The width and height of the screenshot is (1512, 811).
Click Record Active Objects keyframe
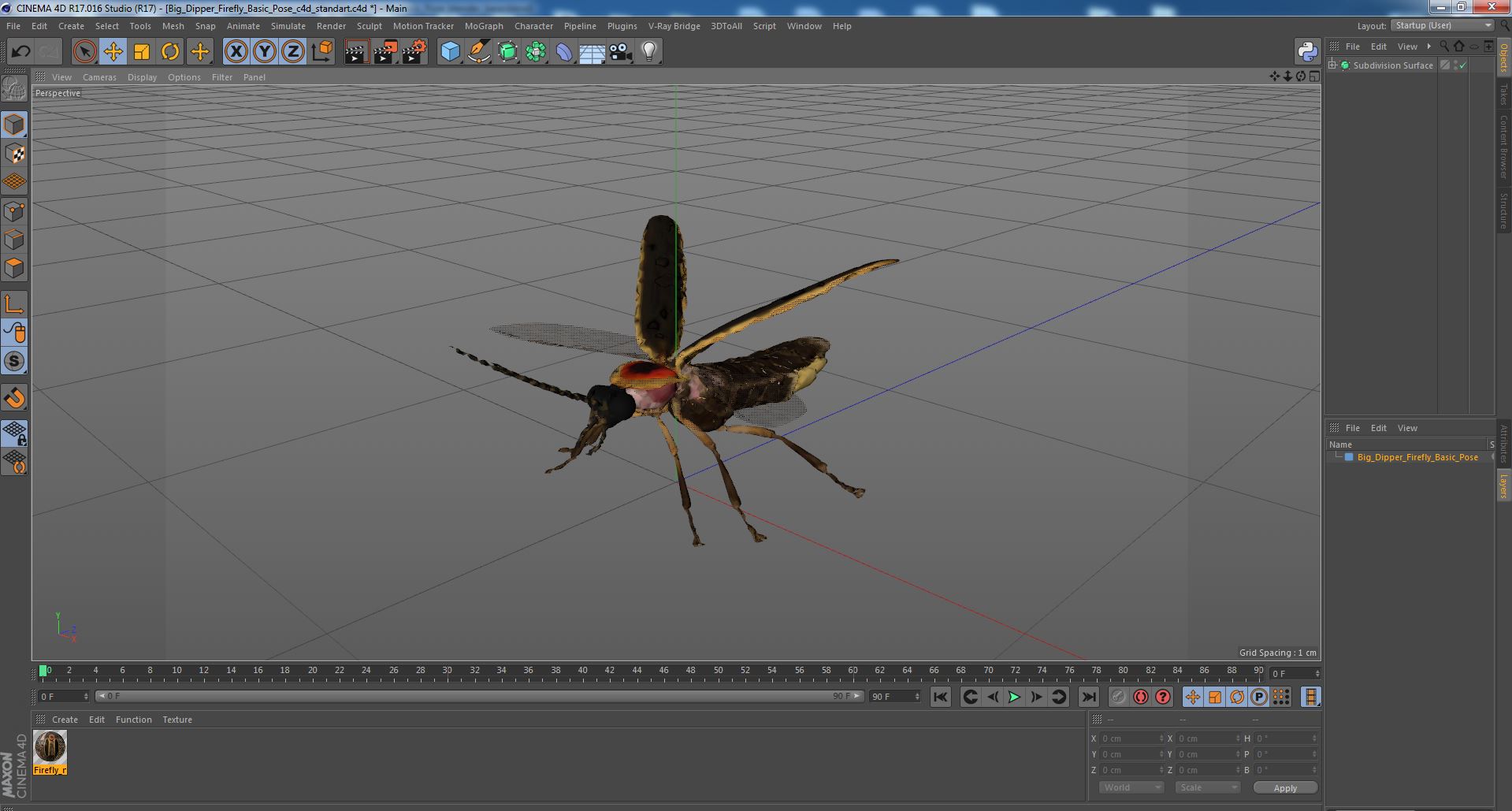1118,697
